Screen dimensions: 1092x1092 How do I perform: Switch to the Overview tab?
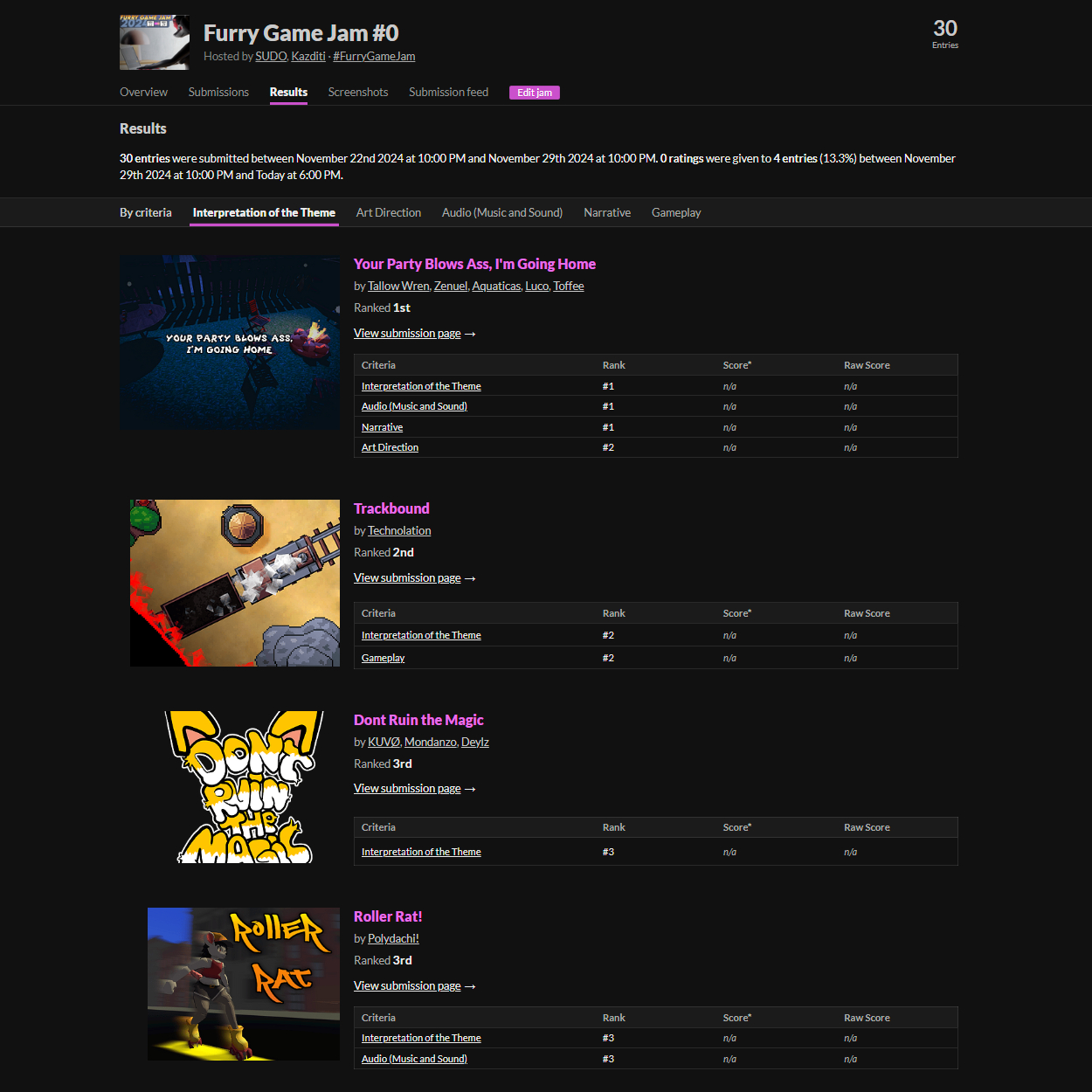click(x=143, y=92)
